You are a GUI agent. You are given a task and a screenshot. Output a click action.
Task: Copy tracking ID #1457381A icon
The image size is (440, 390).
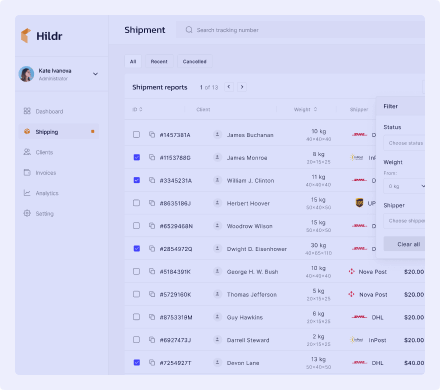tap(152, 135)
